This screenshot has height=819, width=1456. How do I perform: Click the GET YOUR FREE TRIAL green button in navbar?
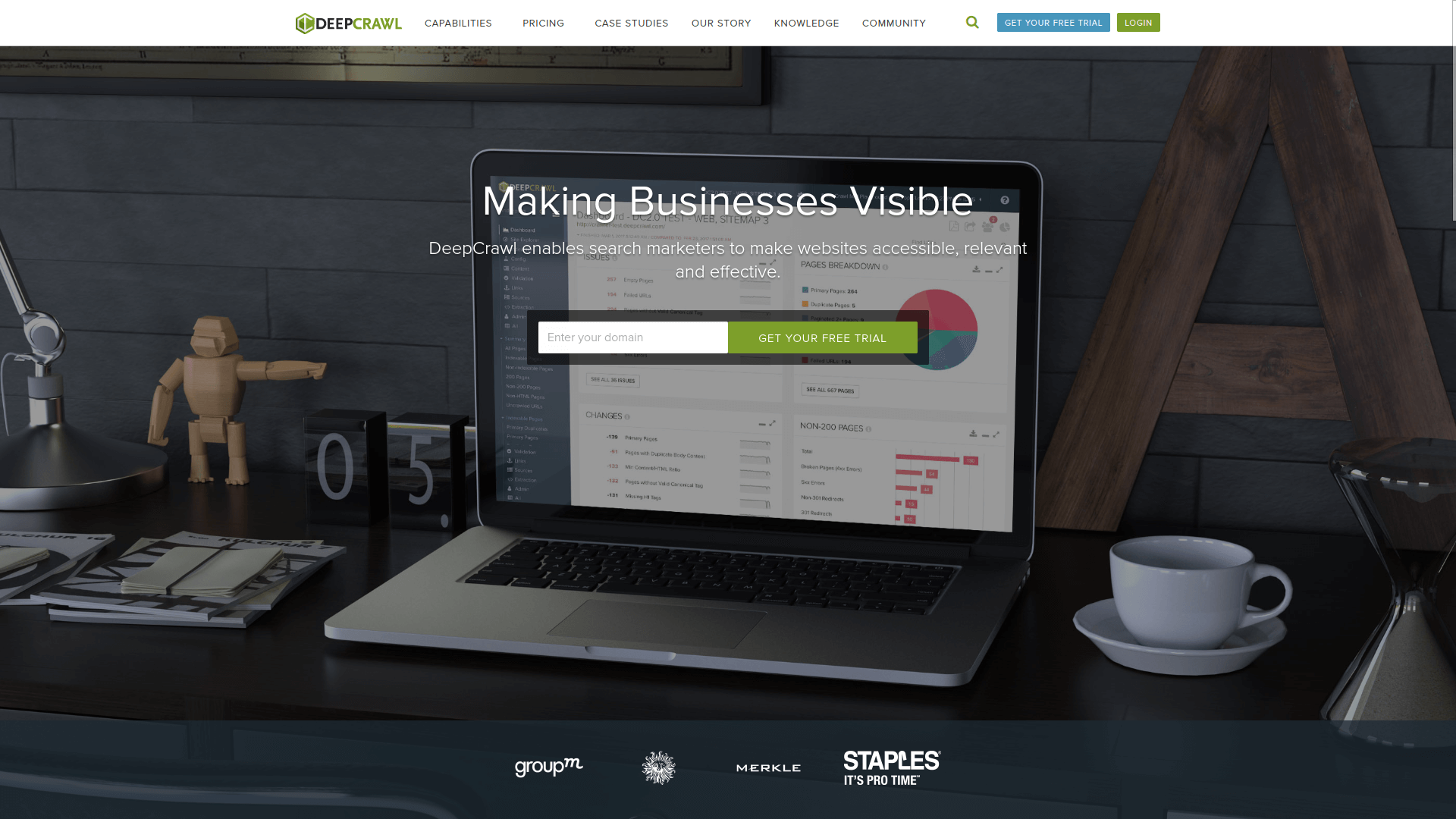coord(1053,22)
